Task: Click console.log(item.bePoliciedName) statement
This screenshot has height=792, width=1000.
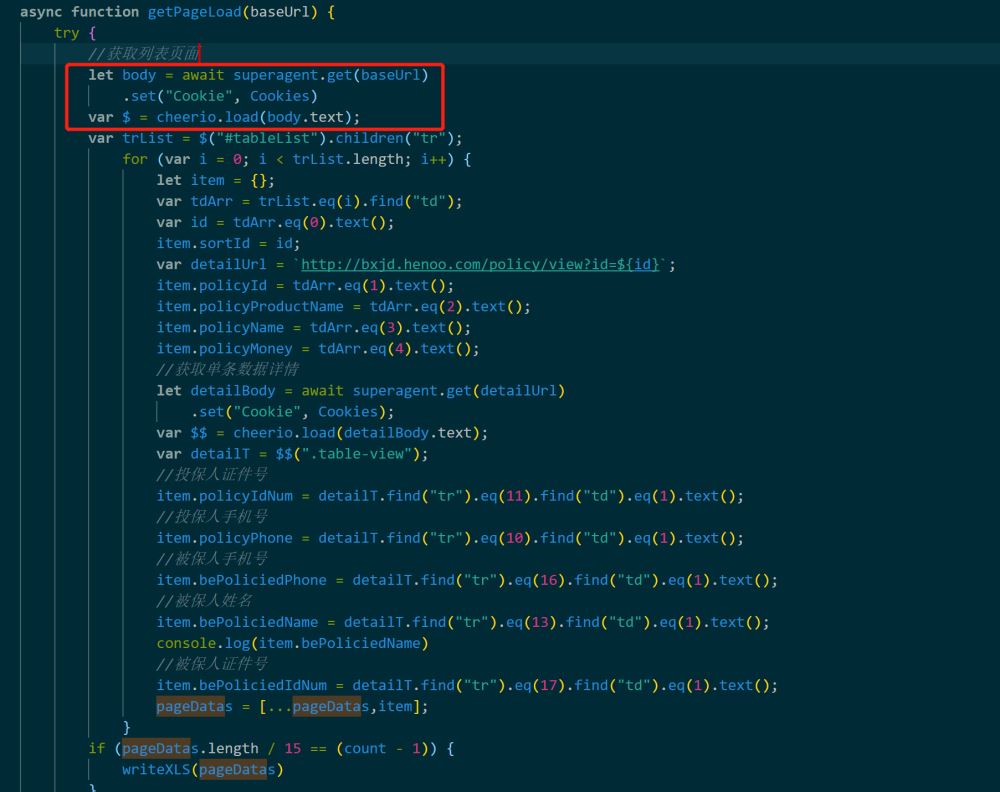Action: (292, 643)
